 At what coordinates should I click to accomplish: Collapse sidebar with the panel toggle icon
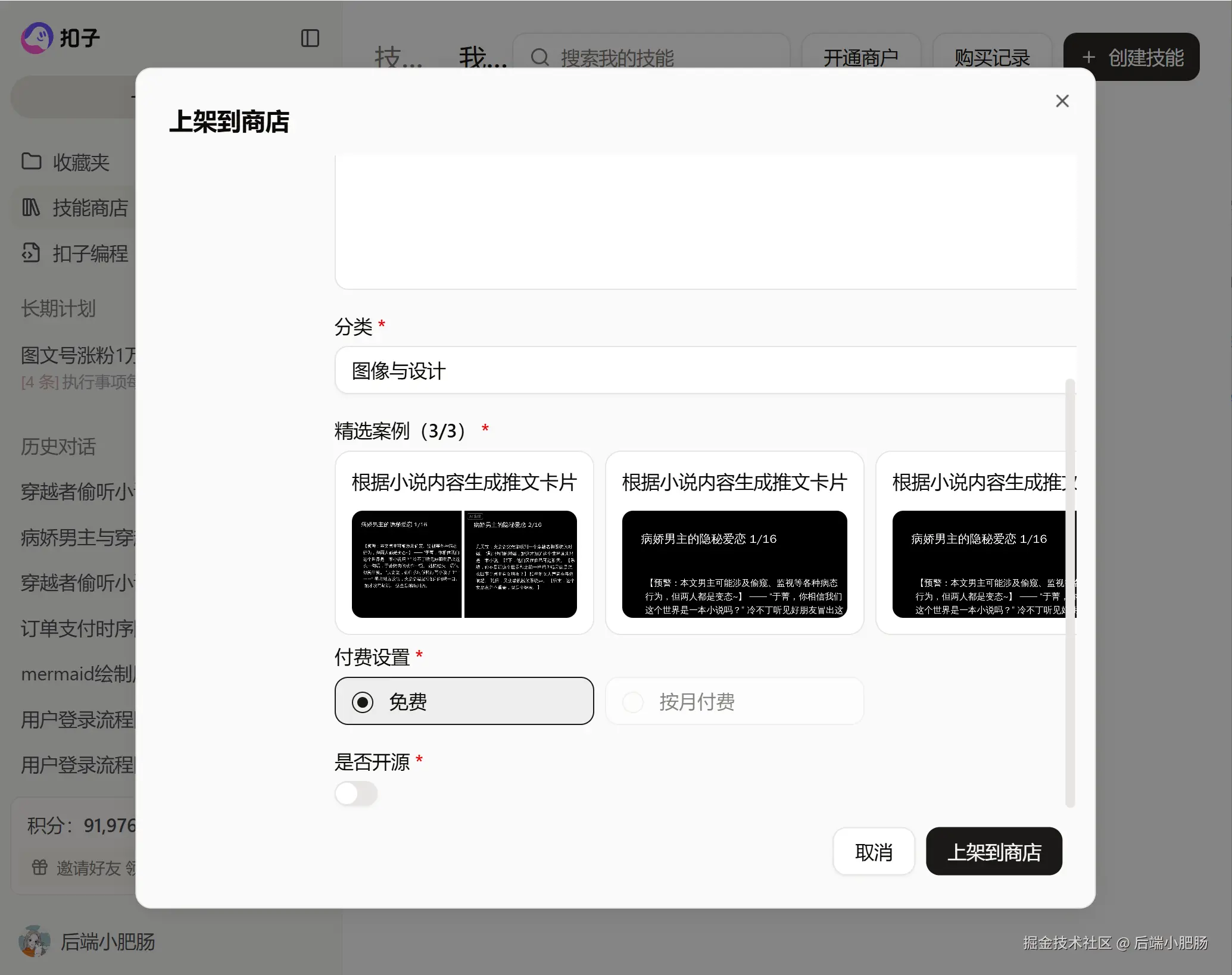[x=310, y=38]
